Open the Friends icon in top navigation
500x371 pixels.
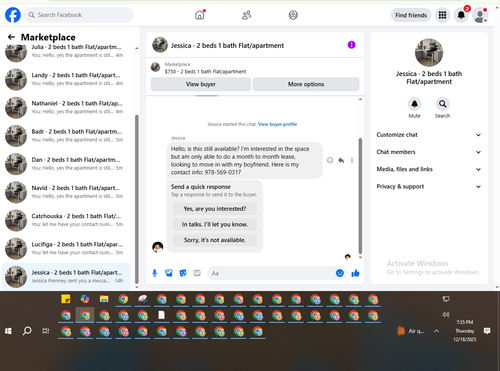coord(246,15)
